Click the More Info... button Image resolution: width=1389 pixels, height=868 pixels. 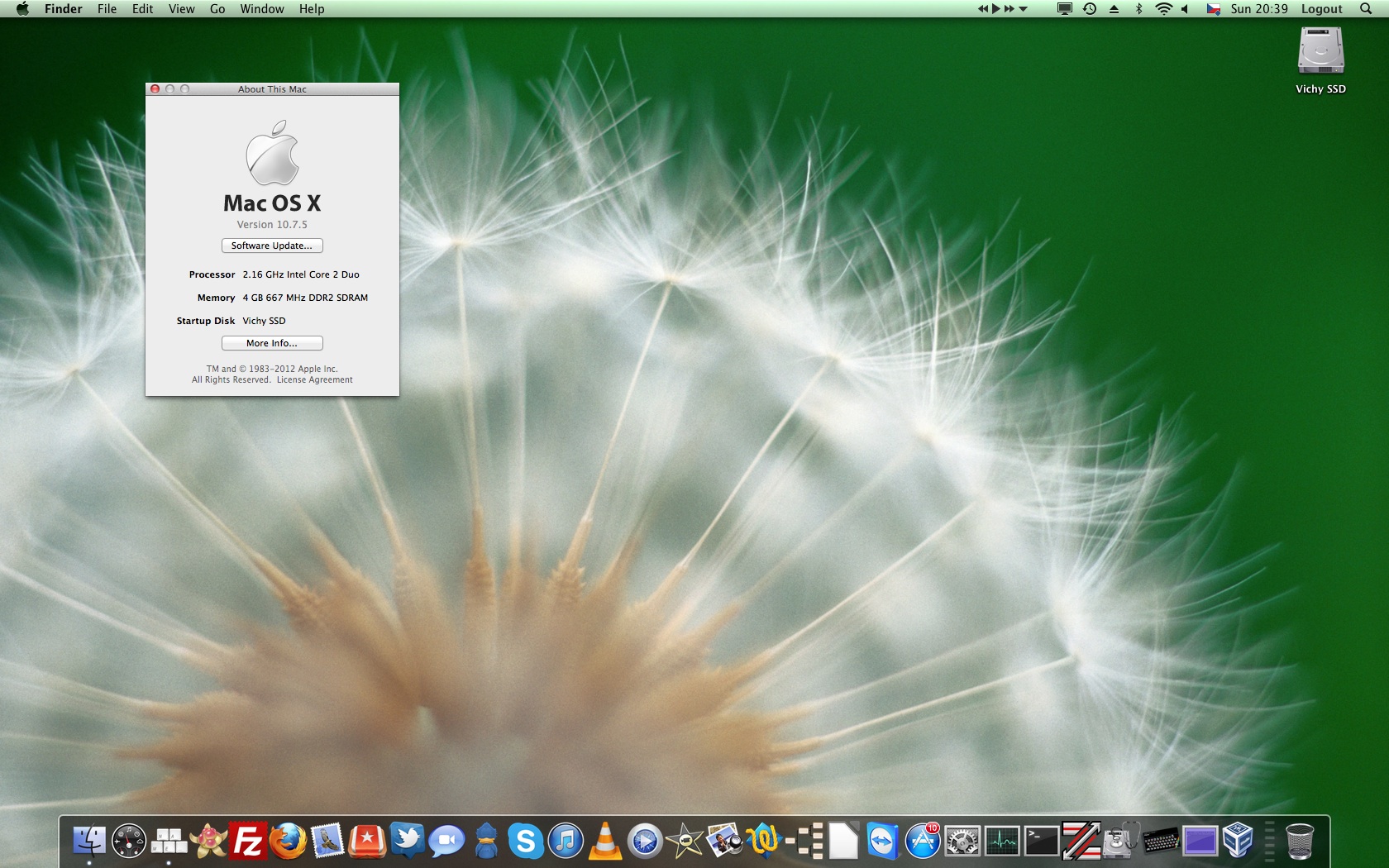point(272,343)
